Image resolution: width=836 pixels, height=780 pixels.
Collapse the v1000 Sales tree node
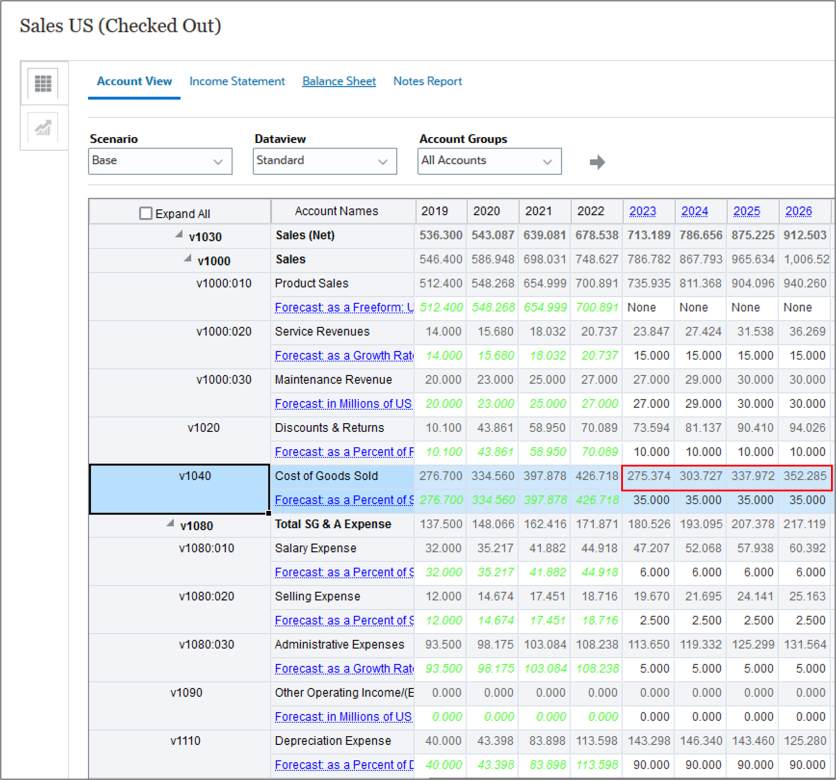[x=187, y=260]
